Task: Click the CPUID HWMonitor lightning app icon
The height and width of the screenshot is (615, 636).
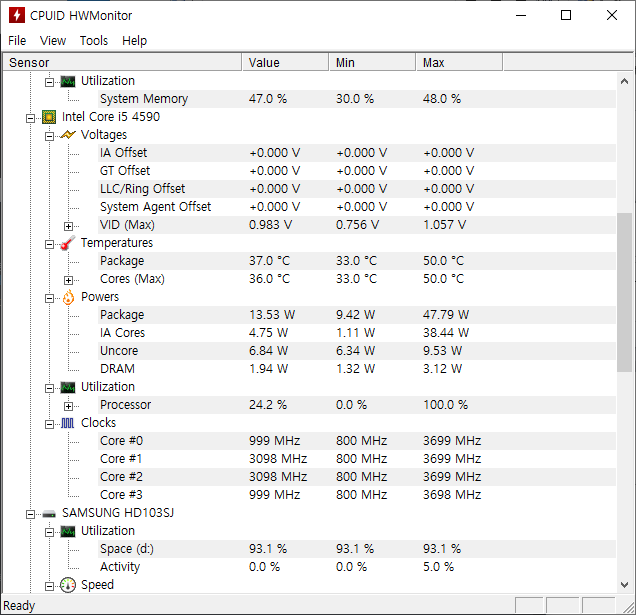Action: click(x=17, y=15)
